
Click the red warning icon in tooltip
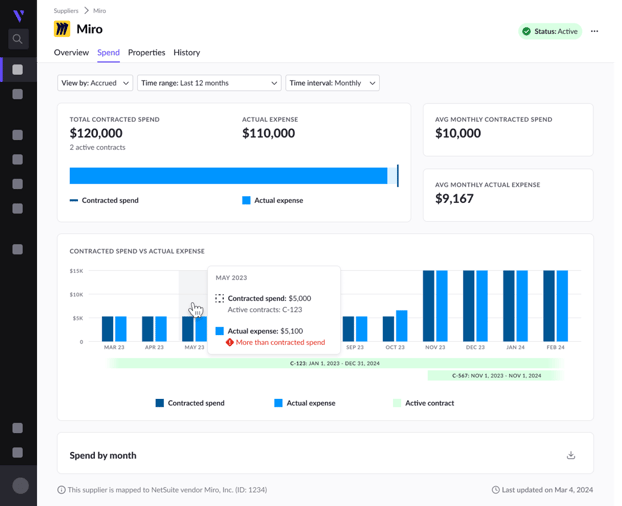[229, 342]
